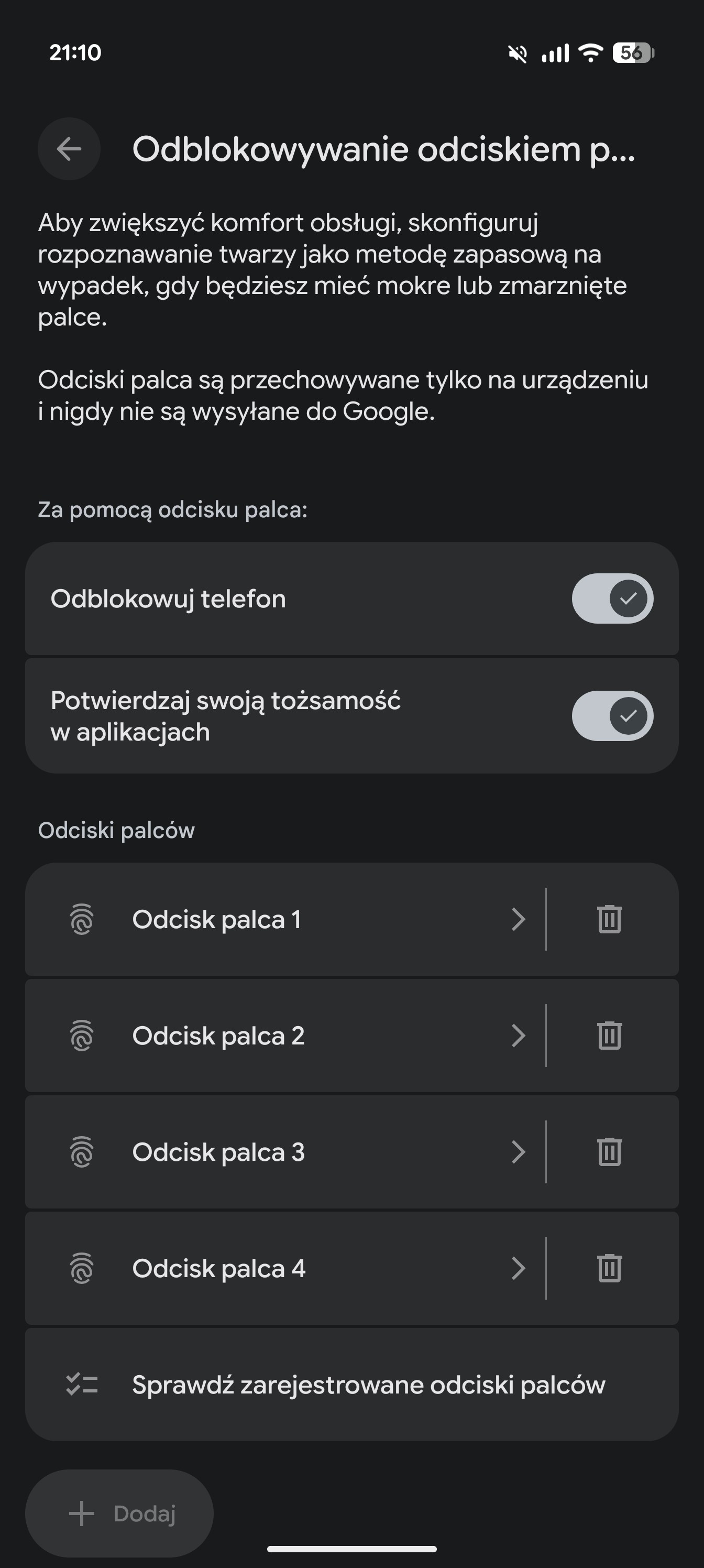Tap the muted sound status icon

[x=517, y=53]
